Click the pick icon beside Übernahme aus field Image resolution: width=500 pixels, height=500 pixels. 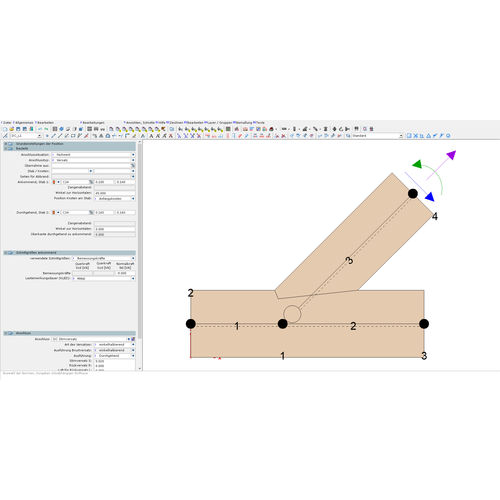point(133,166)
